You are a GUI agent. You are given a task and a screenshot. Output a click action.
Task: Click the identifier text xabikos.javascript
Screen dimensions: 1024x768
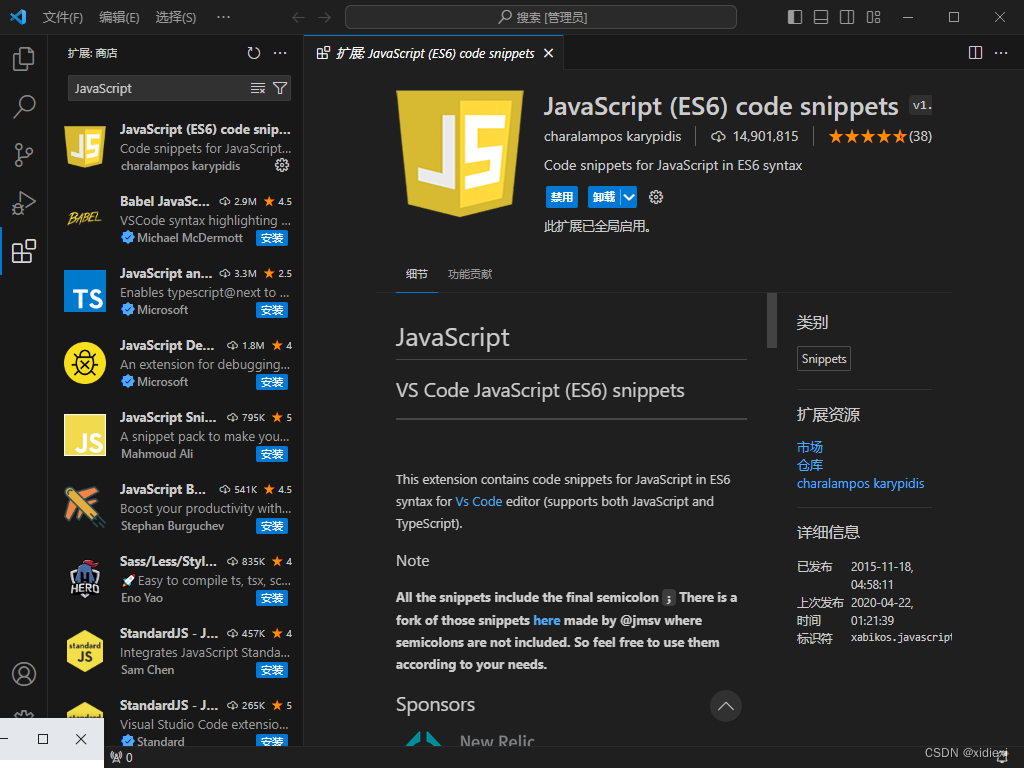pyautogui.click(x=901, y=637)
